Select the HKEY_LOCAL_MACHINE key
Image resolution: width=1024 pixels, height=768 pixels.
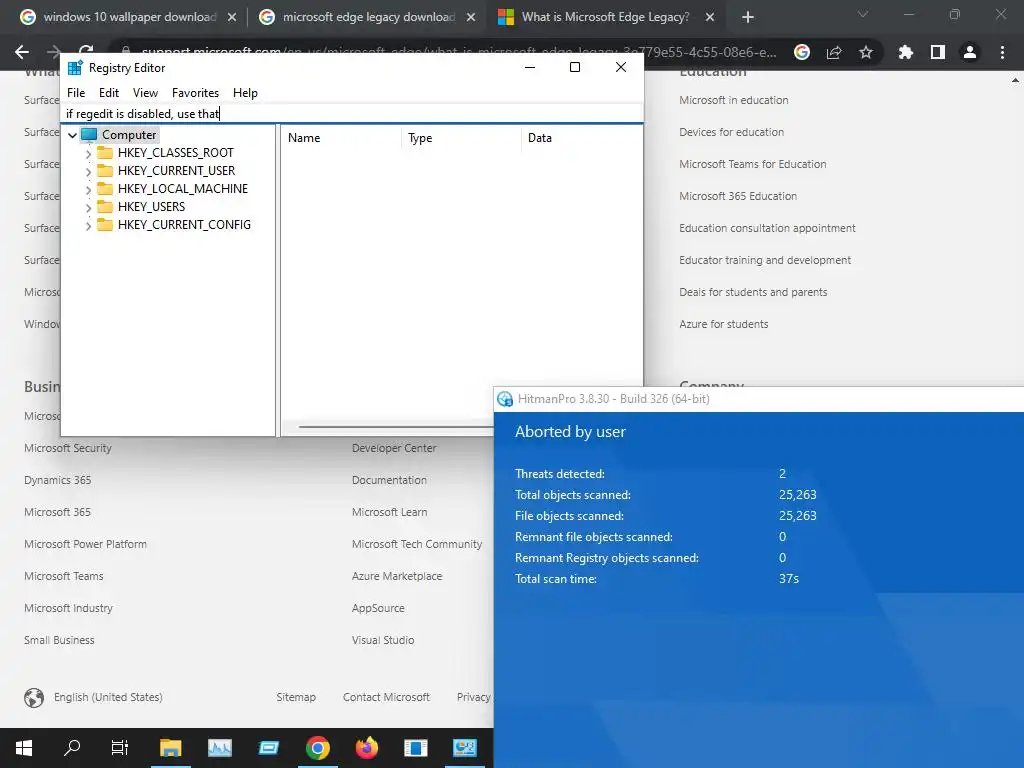183,189
